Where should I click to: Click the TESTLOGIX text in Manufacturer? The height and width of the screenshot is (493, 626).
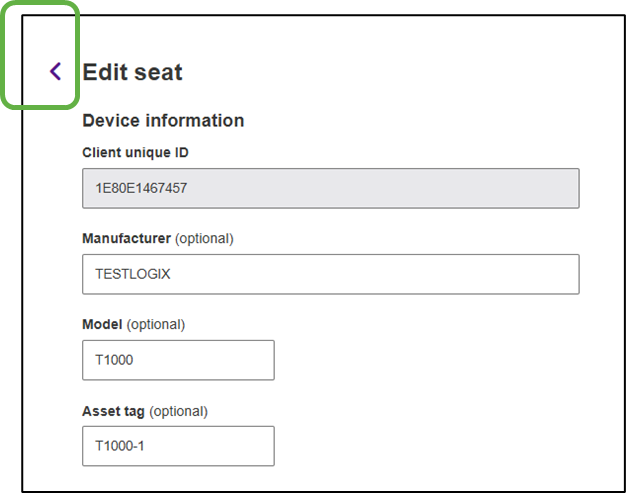coord(133,274)
